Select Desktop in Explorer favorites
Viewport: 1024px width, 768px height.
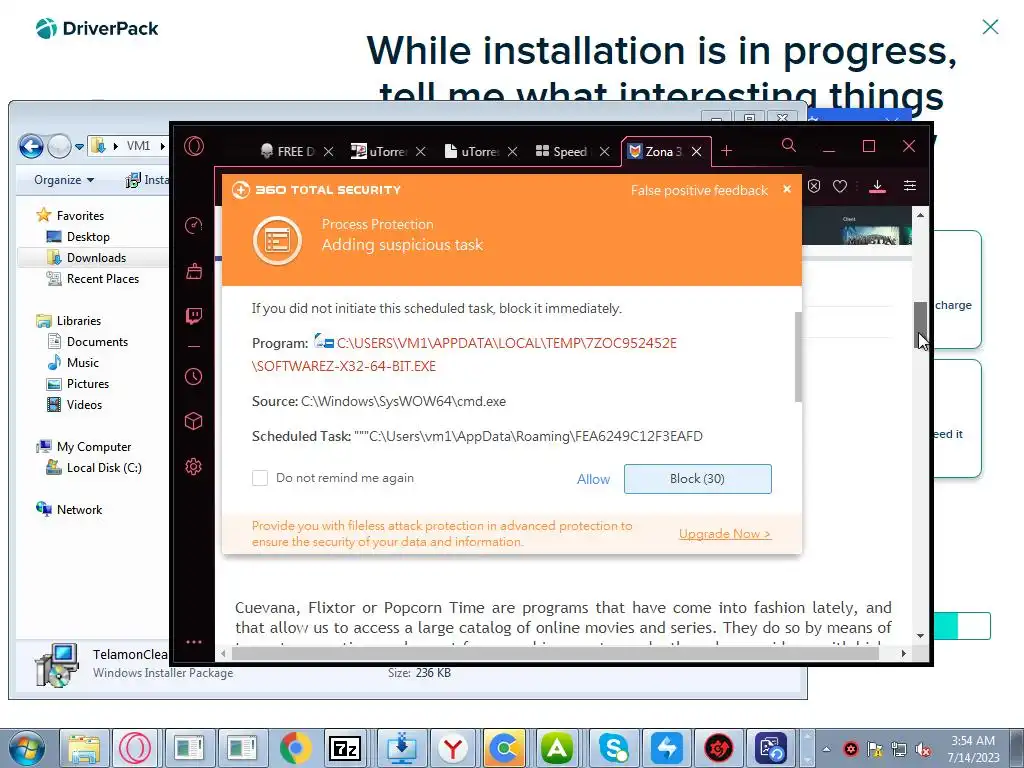click(x=88, y=236)
